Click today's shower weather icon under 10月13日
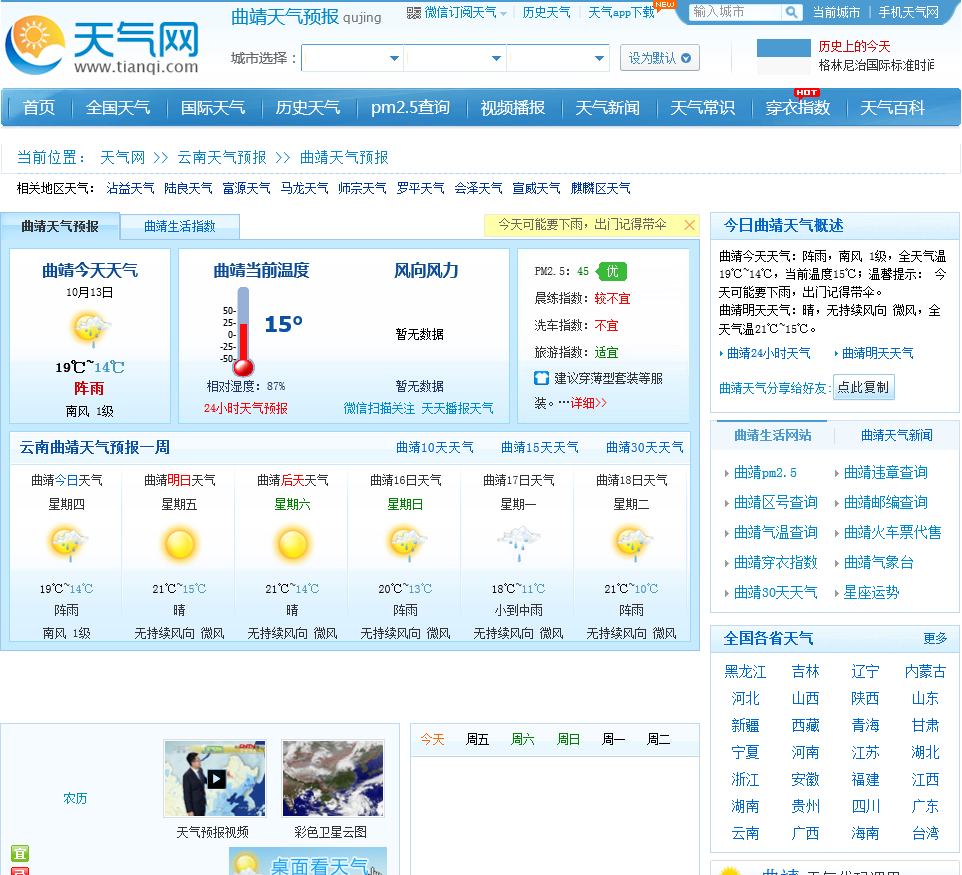Screen dimensions: 962x875 90,328
